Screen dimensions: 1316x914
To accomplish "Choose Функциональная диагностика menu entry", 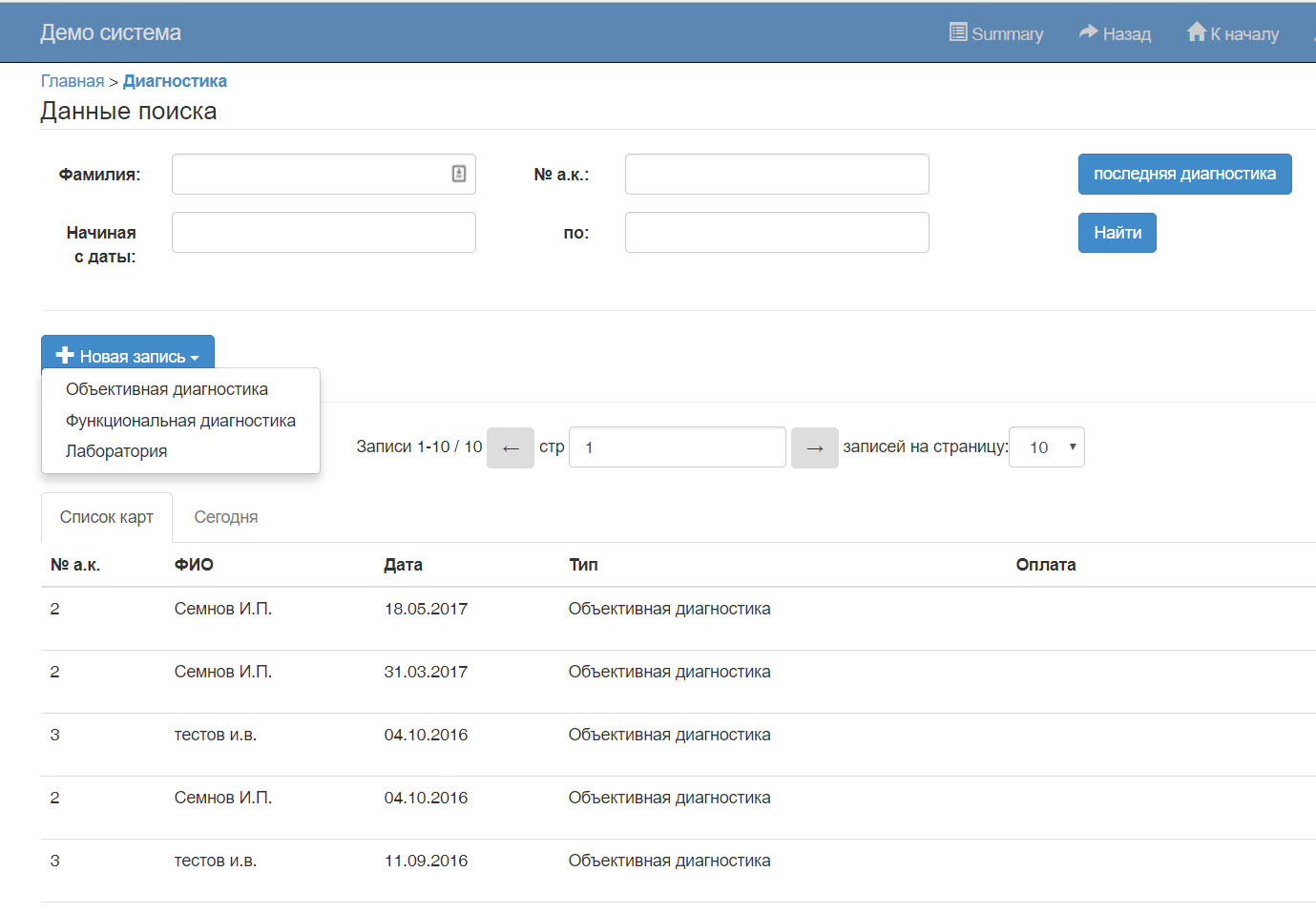I will pyautogui.click(x=180, y=421).
